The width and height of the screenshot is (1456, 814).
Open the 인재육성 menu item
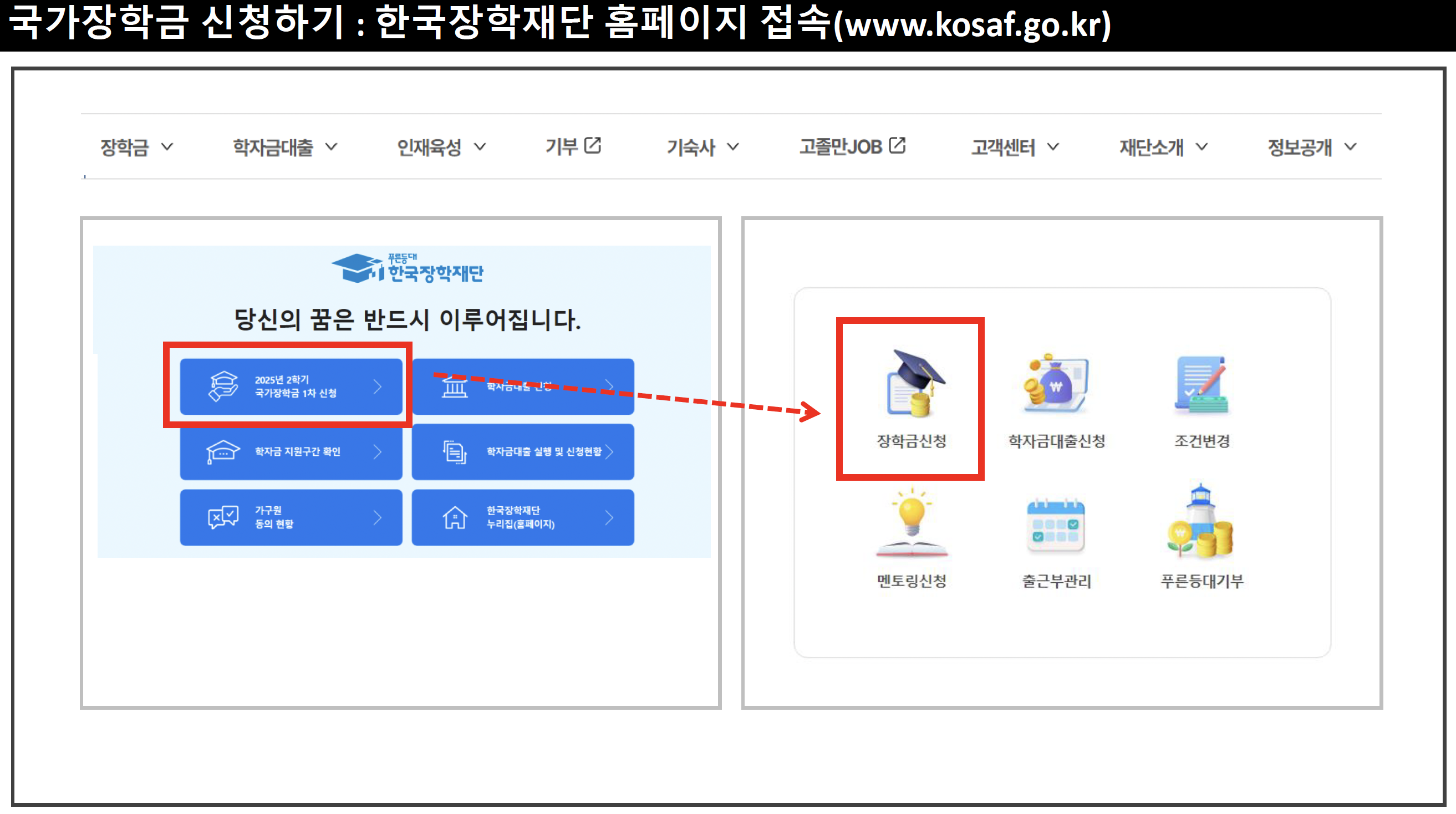(429, 147)
